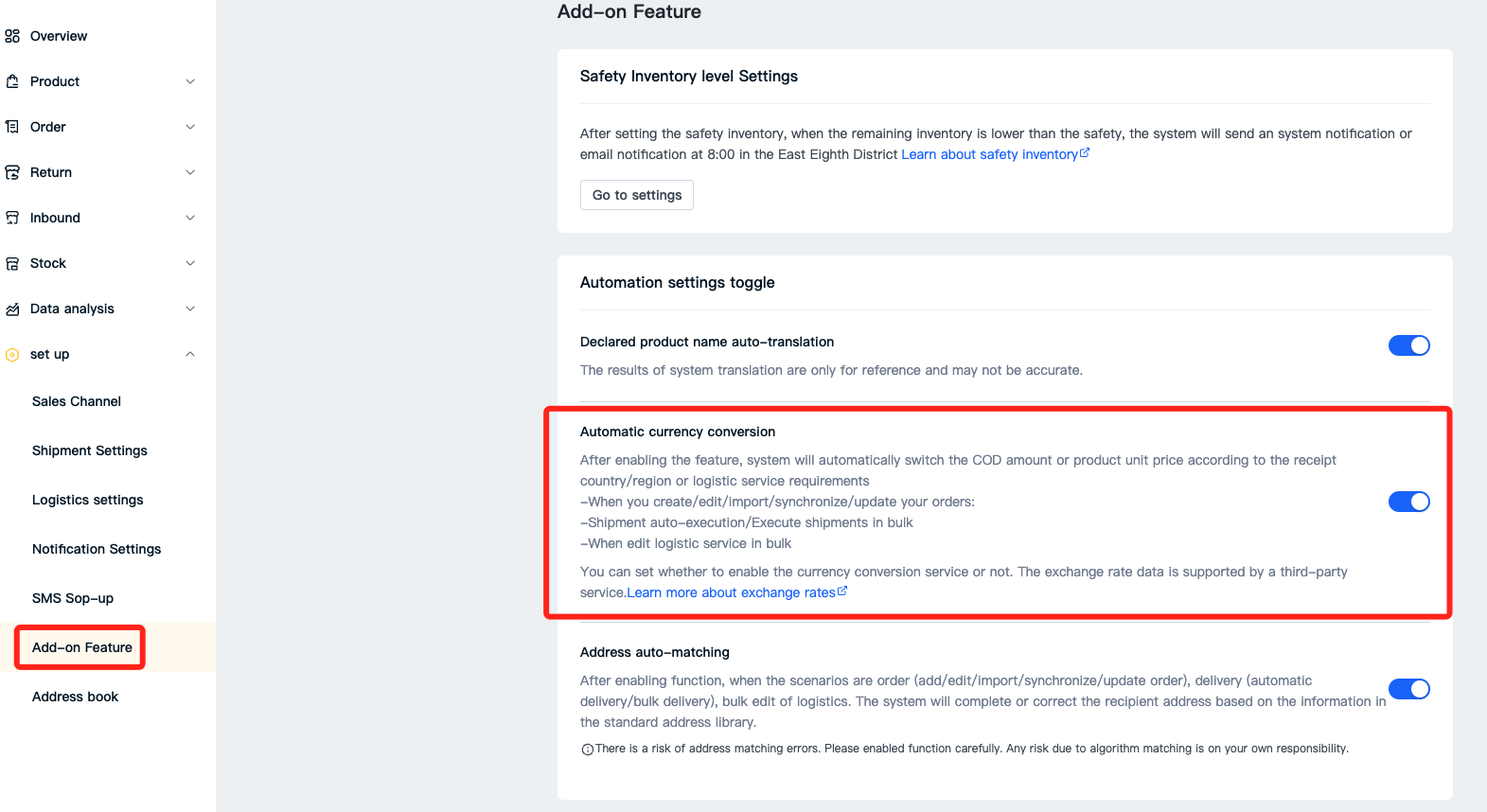This screenshot has width=1487, height=812.
Task: Click the set up hexagon icon
Action: (12, 355)
